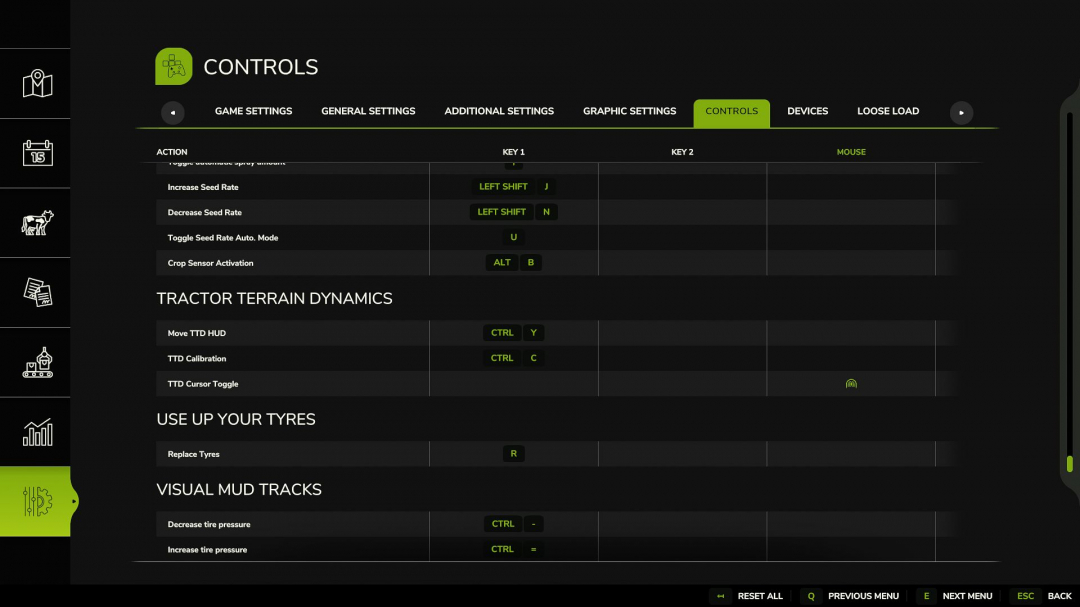Switch to the Devices tab
Screen dimensions: 1080x607
click(807, 111)
